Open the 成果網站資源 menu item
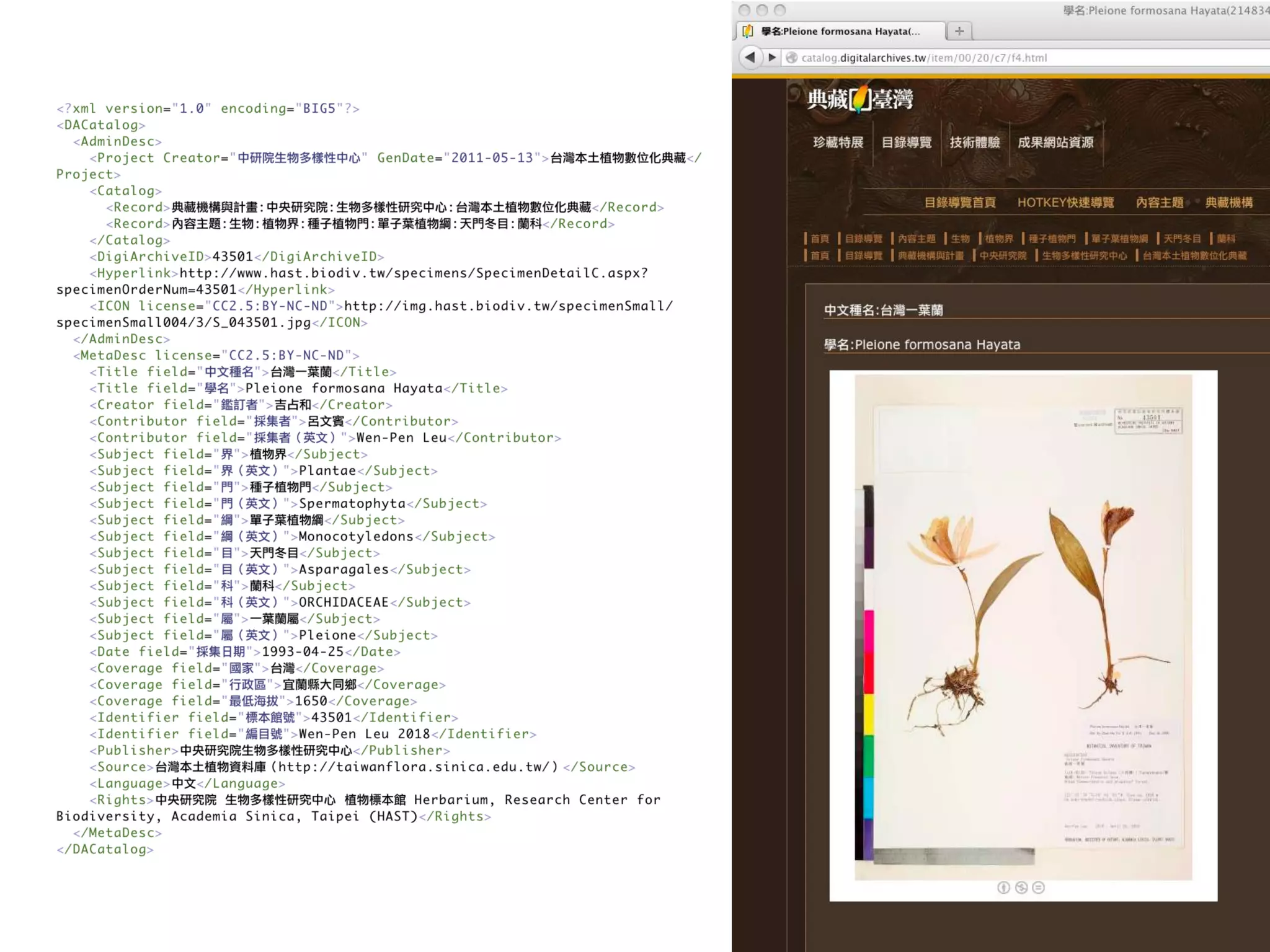 click(1055, 143)
